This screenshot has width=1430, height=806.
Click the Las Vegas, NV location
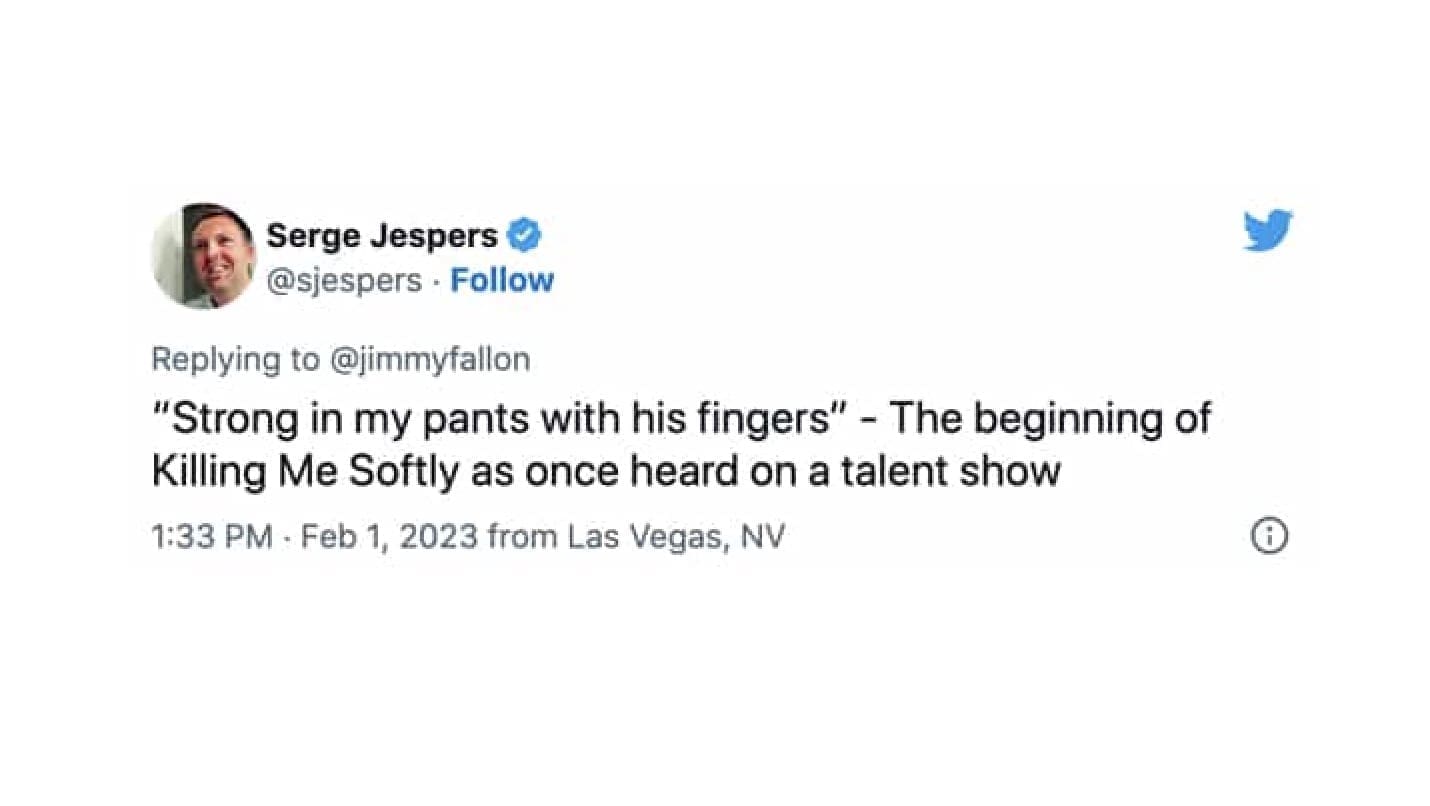click(x=676, y=537)
